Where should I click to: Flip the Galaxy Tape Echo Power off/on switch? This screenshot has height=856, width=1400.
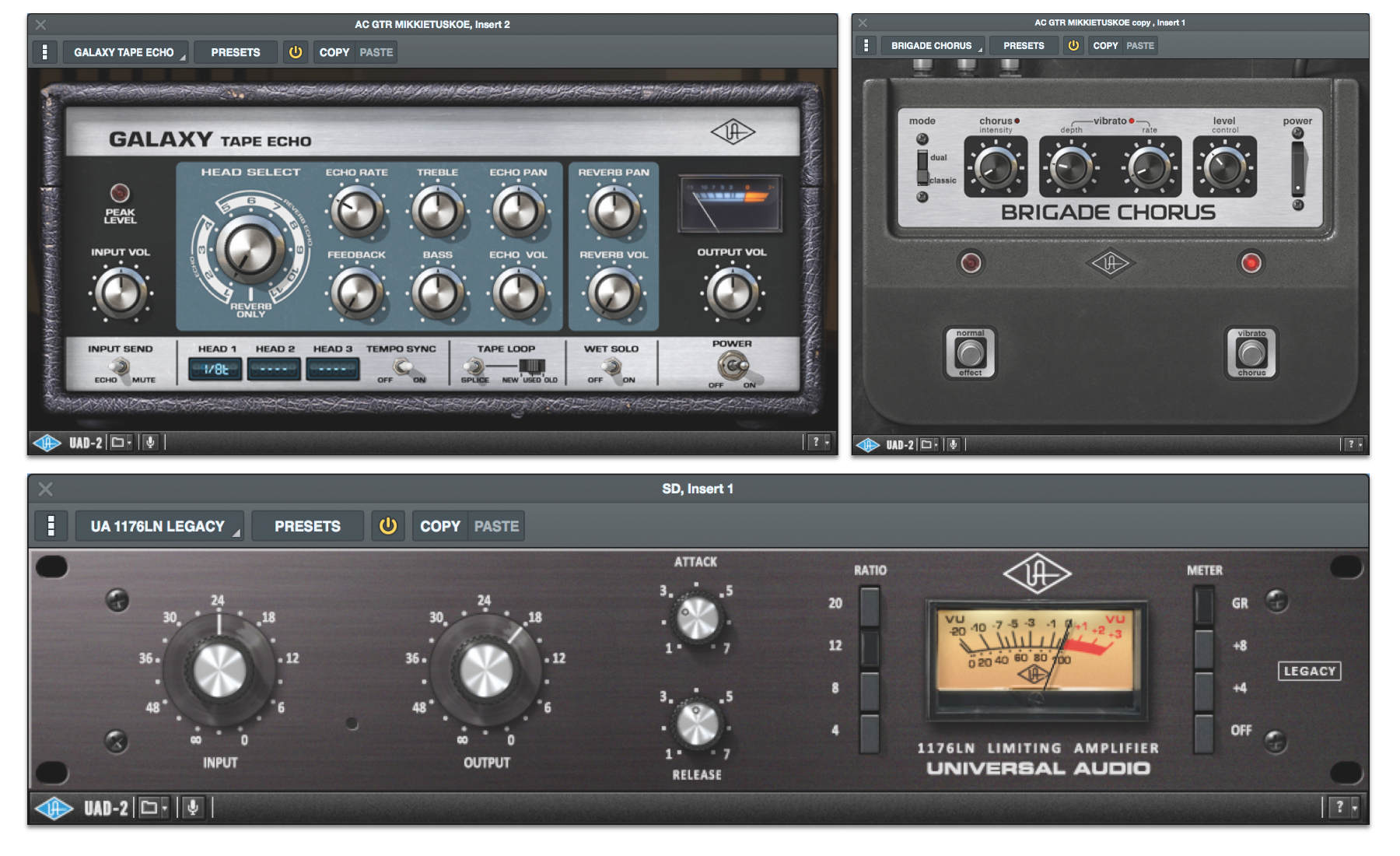coord(733,364)
